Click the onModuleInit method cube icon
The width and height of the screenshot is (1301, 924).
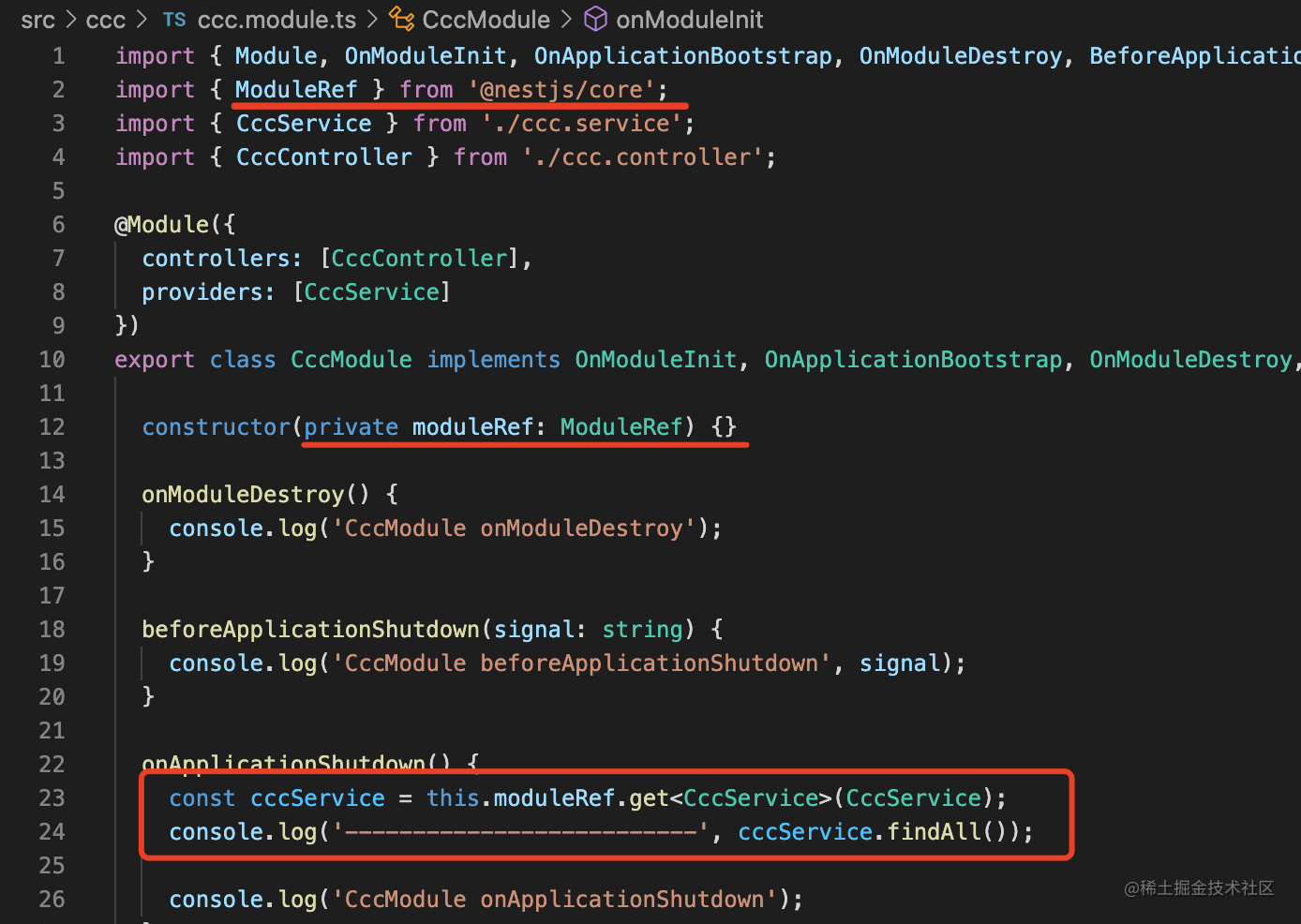[x=595, y=20]
